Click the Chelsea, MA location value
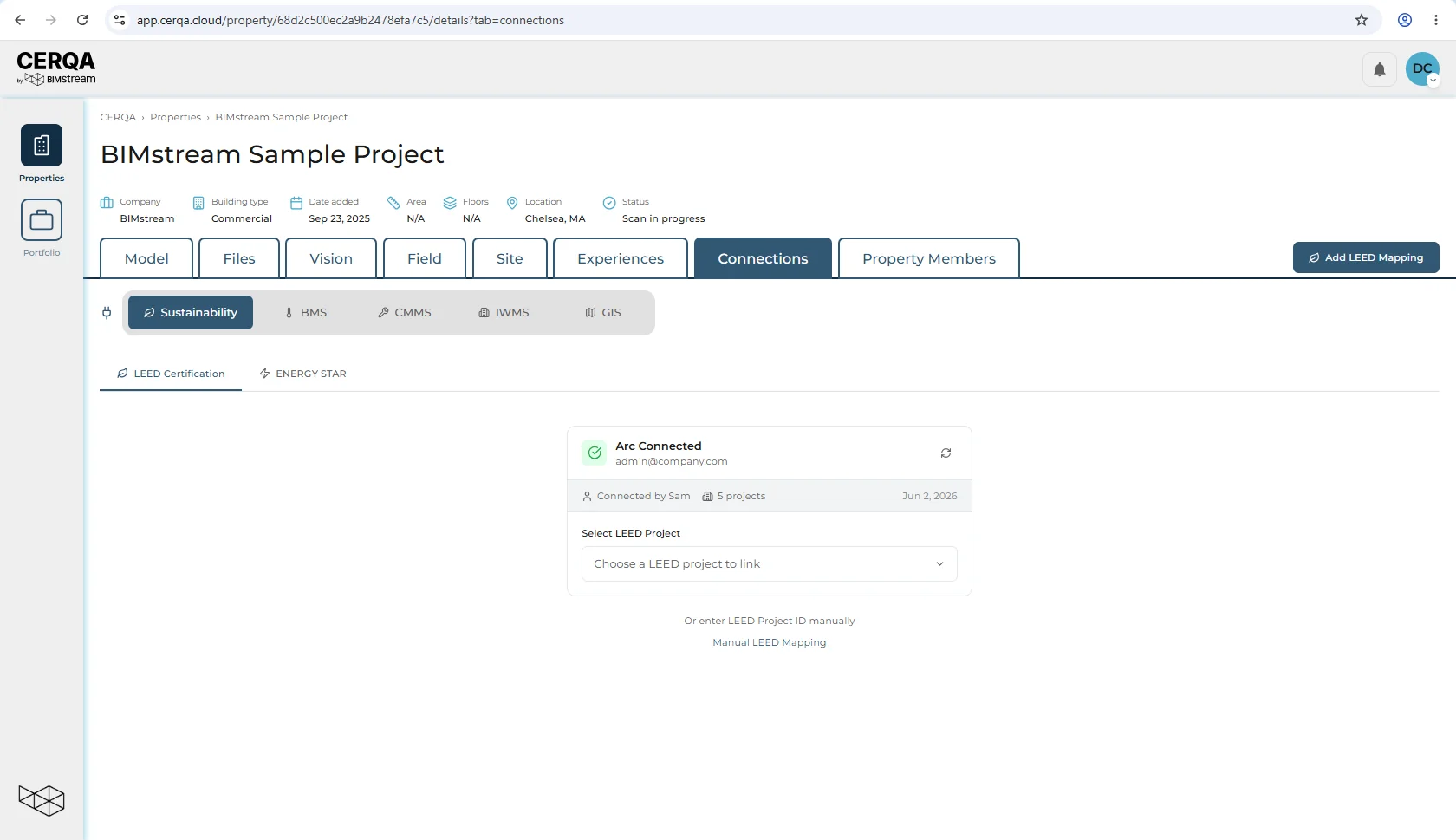 (x=556, y=219)
